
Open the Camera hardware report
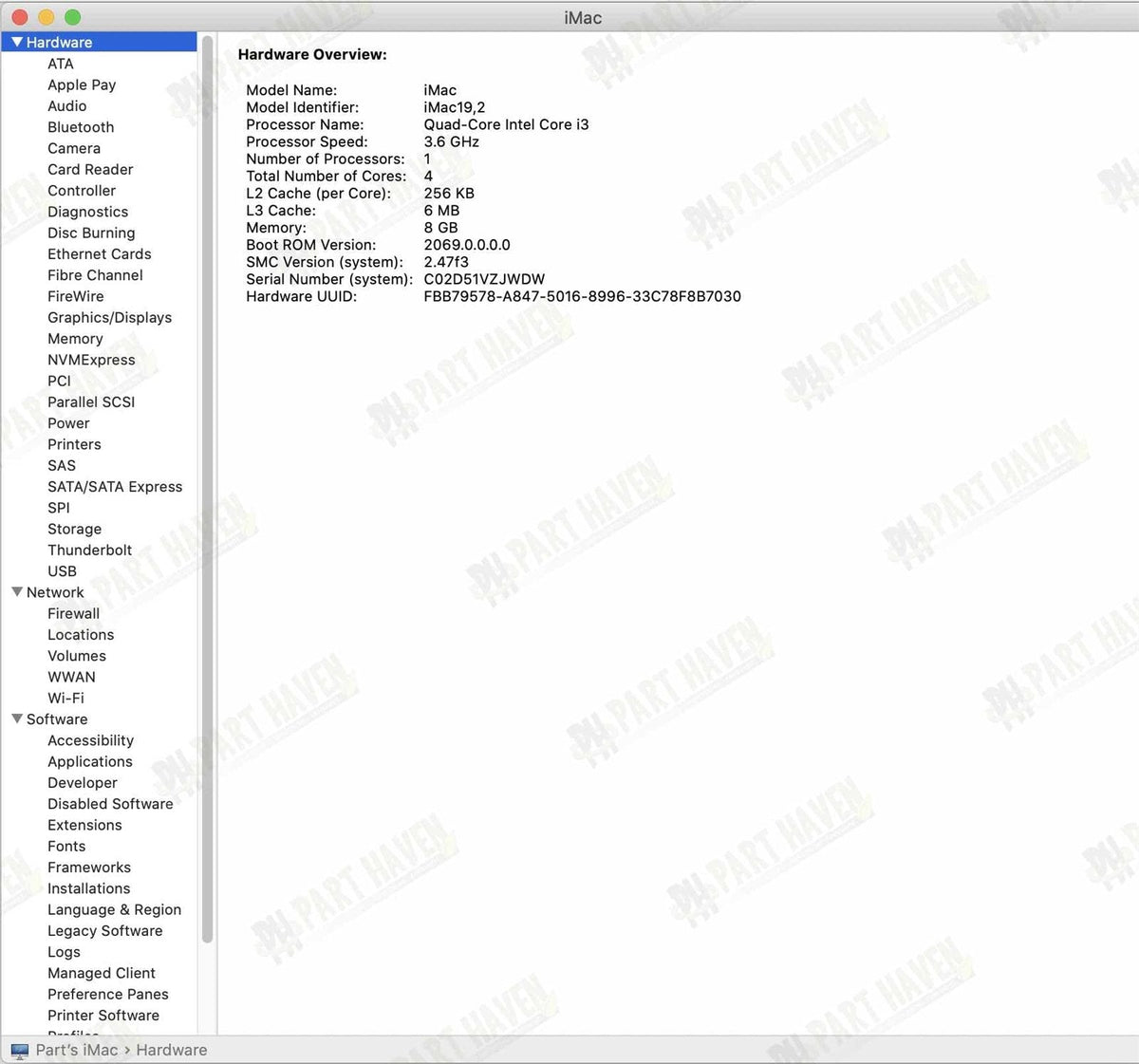(74, 148)
